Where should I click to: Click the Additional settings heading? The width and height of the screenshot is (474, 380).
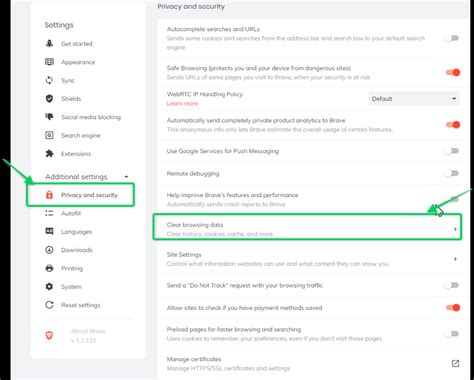[x=76, y=177]
